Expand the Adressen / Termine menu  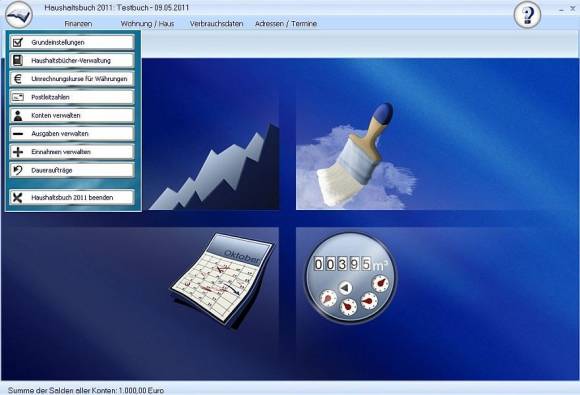tap(286, 24)
